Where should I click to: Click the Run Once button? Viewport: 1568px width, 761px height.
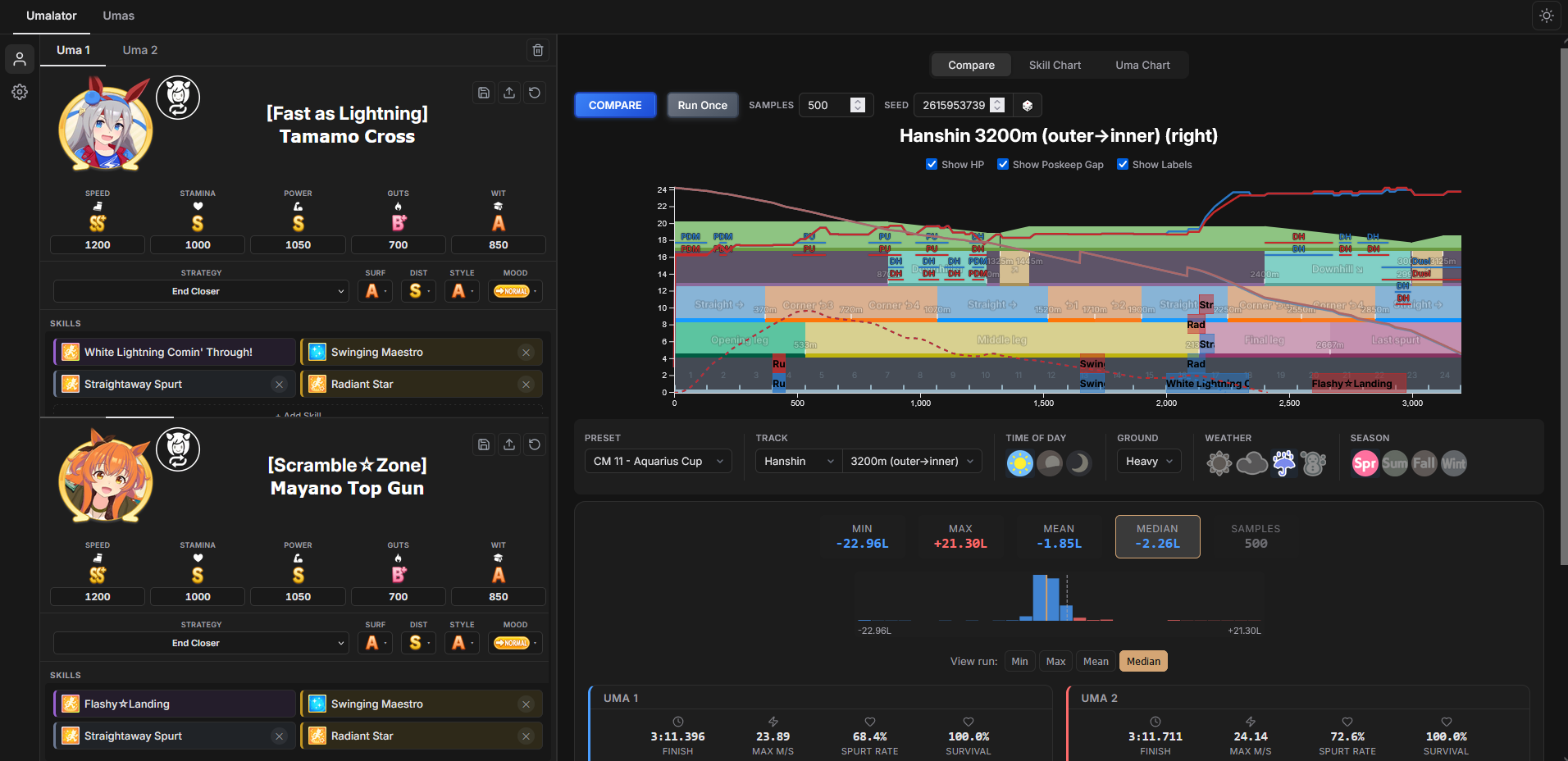click(702, 105)
